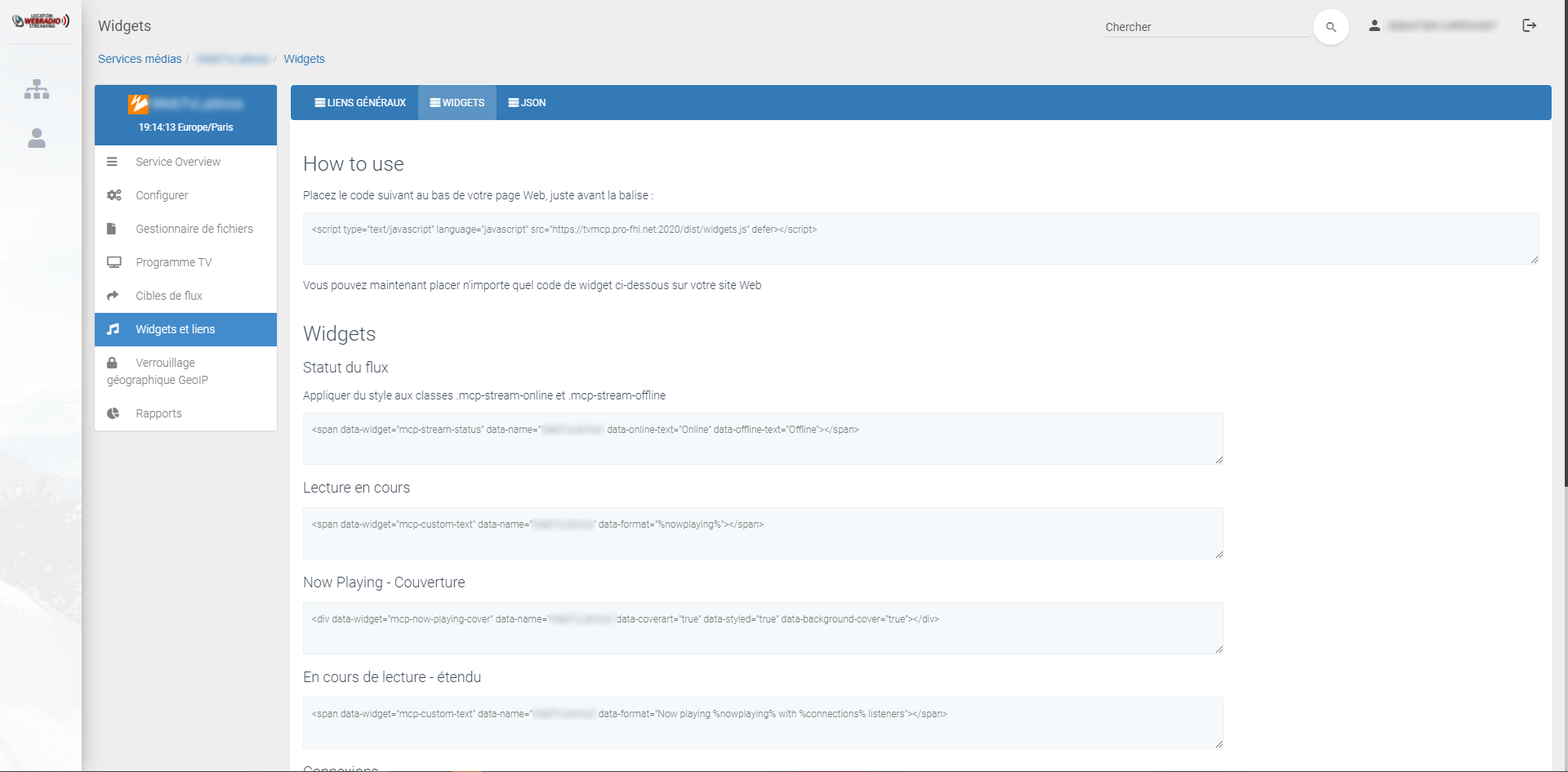1568x772 pixels.
Task: Click the Chercher search field
Action: click(x=1207, y=27)
